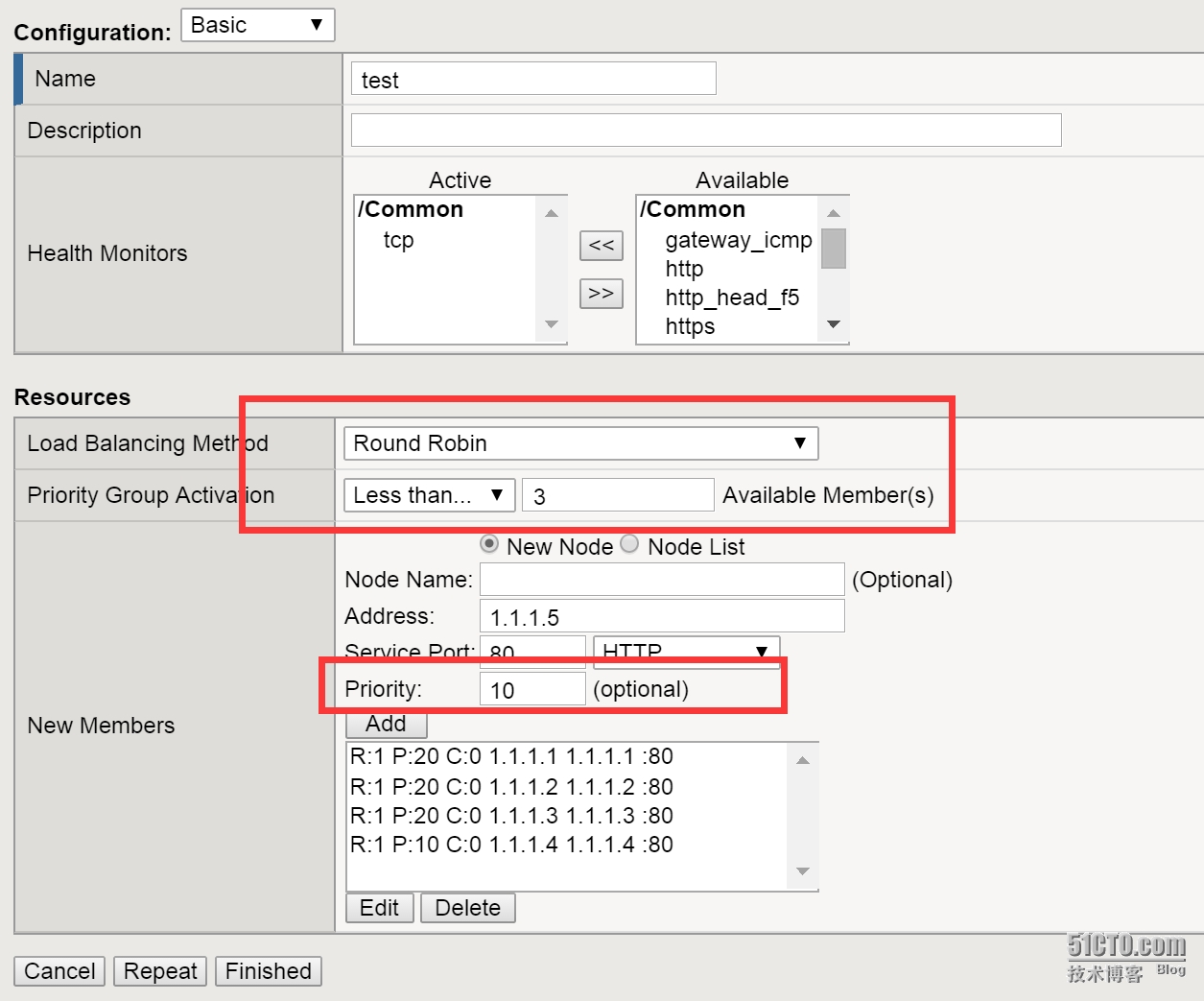1204x1001 pixels.
Task: Open the Less than... priority activation dropdown
Action: click(429, 495)
